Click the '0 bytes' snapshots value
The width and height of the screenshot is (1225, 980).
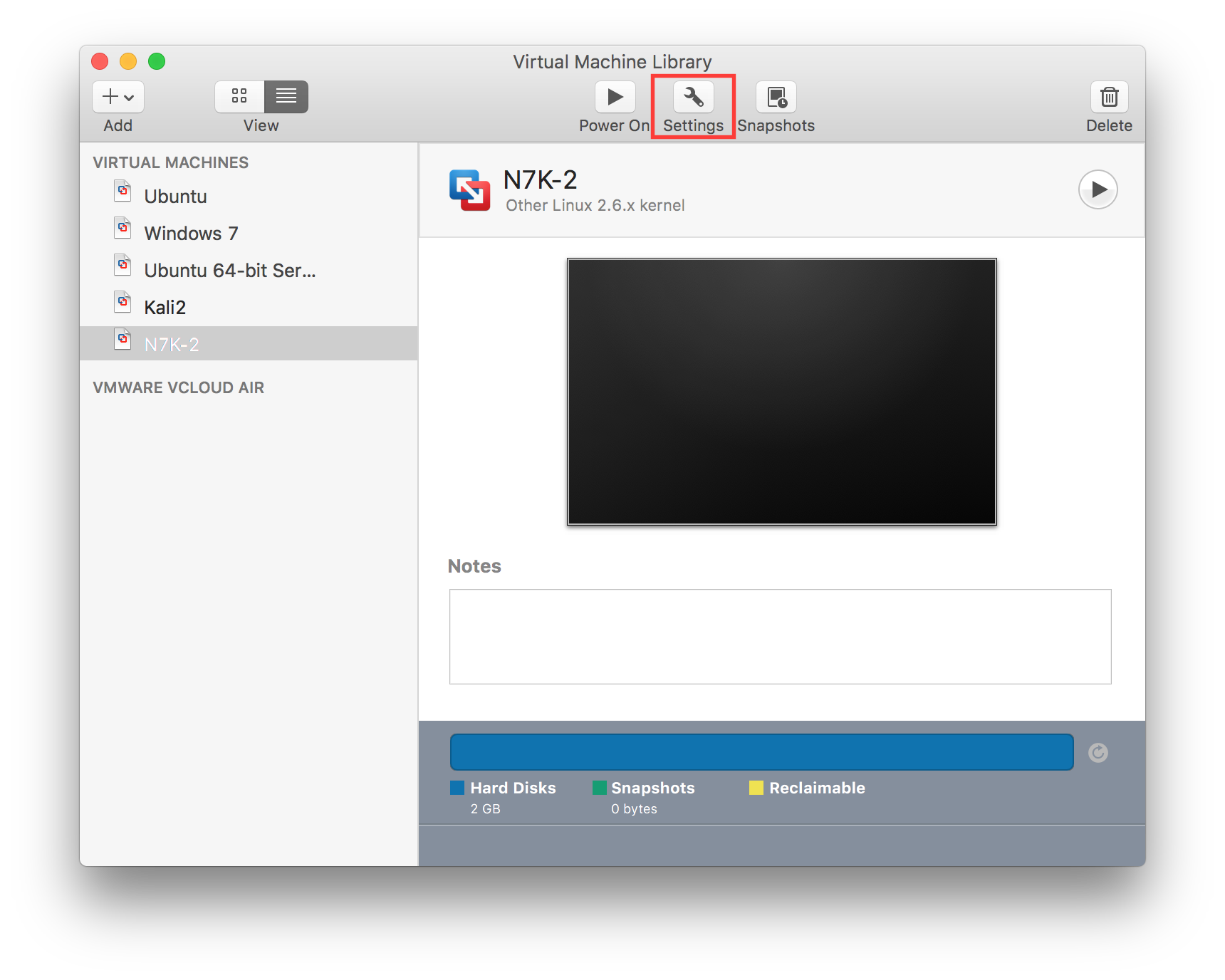tap(635, 809)
